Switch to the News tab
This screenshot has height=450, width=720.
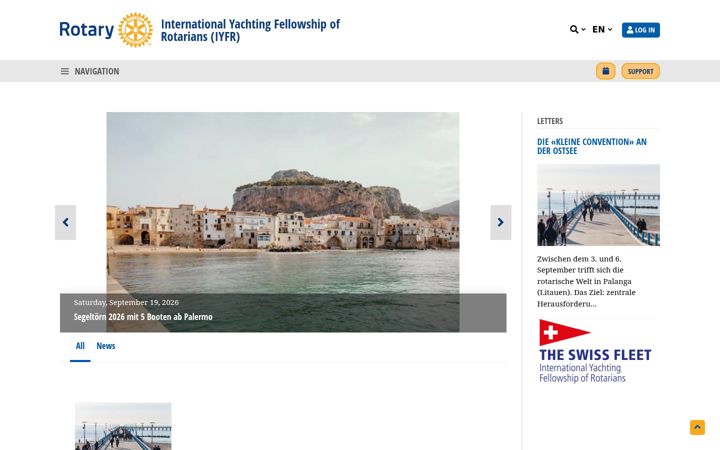(x=106, y=346)
